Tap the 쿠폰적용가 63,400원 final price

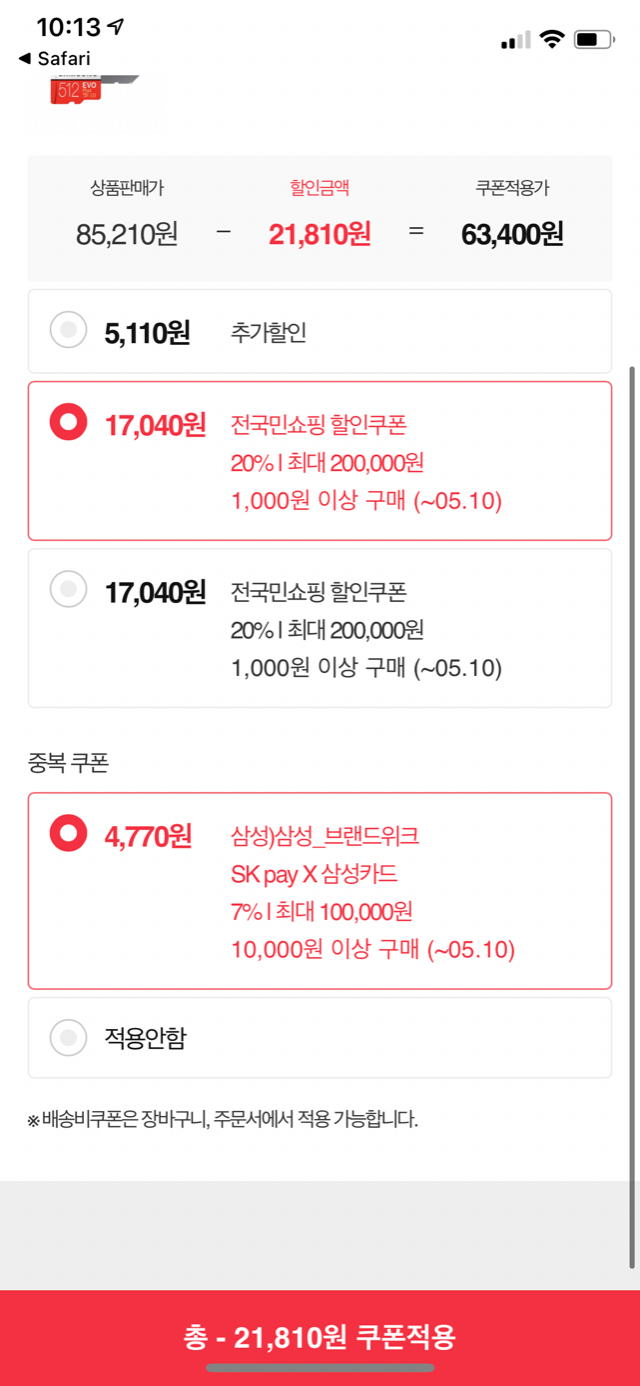[512, 234]
